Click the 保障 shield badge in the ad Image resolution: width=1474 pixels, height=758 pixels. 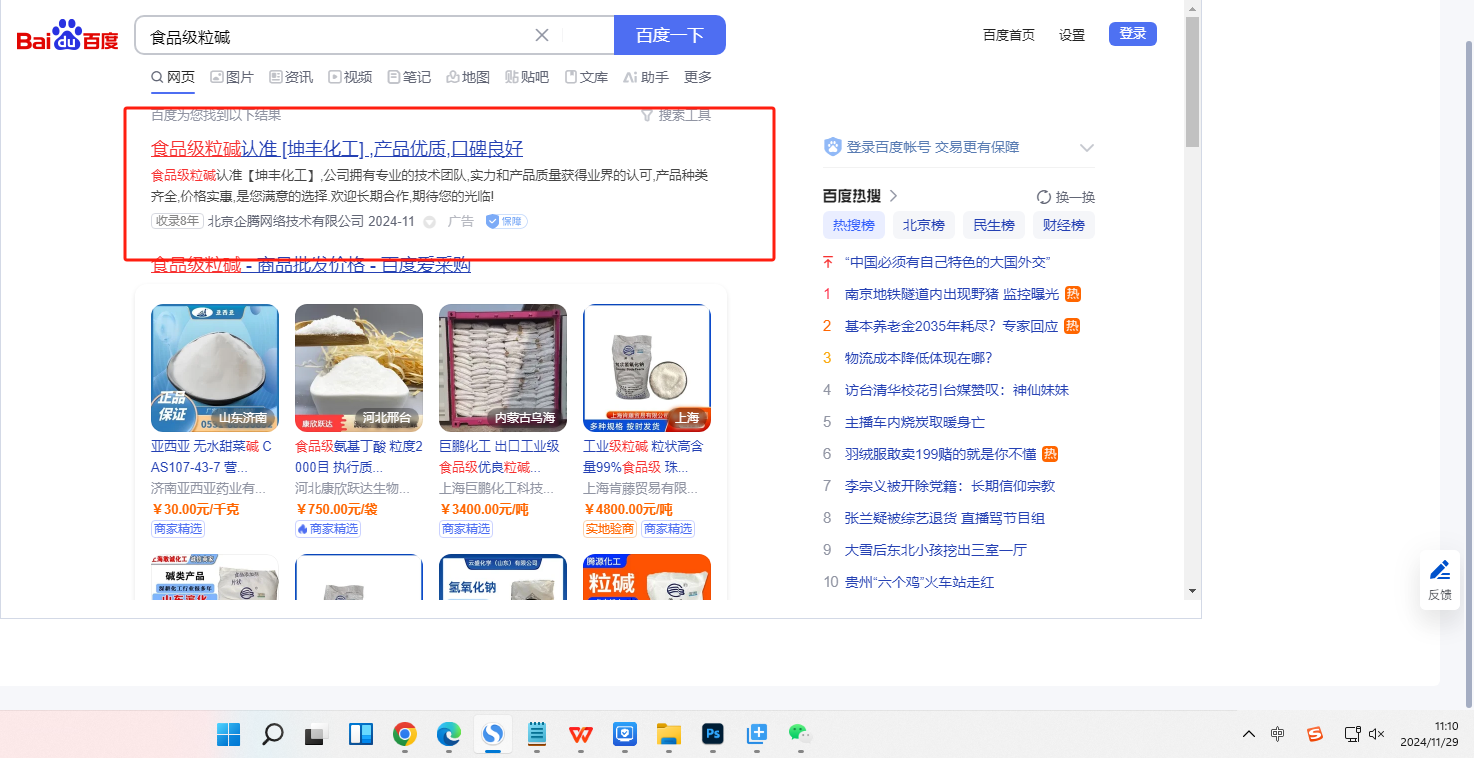[507, 221]
